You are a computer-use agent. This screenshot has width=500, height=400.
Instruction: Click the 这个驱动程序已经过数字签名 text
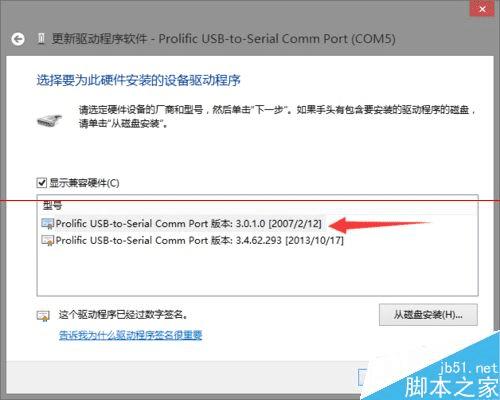[x=123, y=314]
